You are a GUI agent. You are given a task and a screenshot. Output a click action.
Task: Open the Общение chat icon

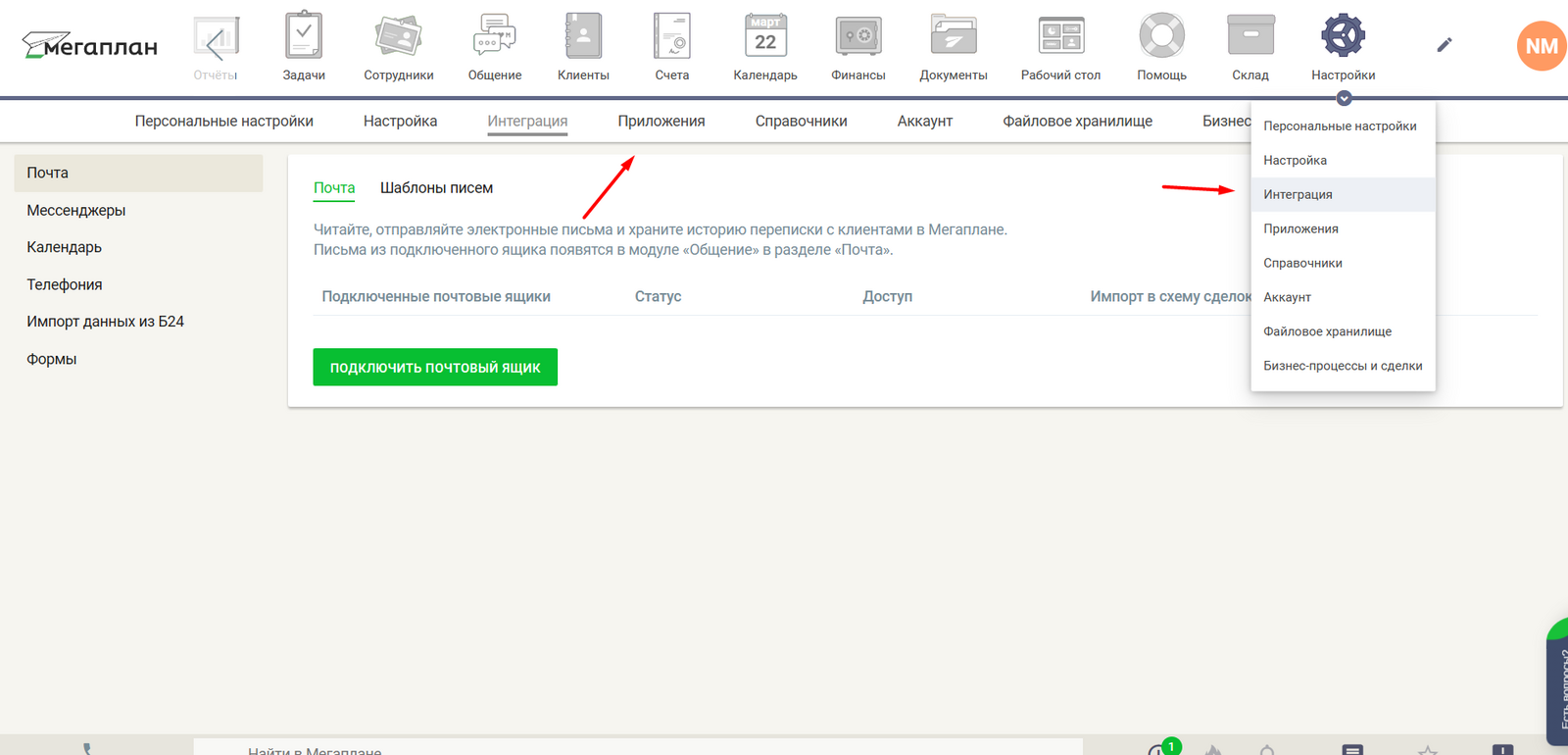coord(494,37)
